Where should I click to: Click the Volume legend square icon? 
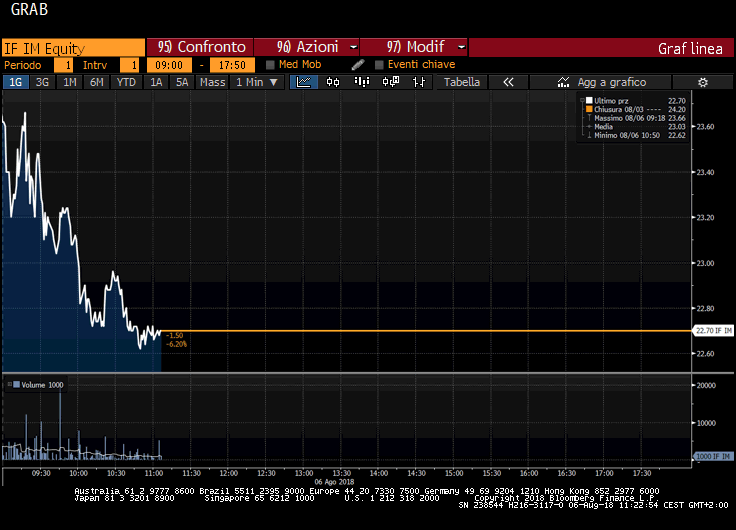(17, 385)
